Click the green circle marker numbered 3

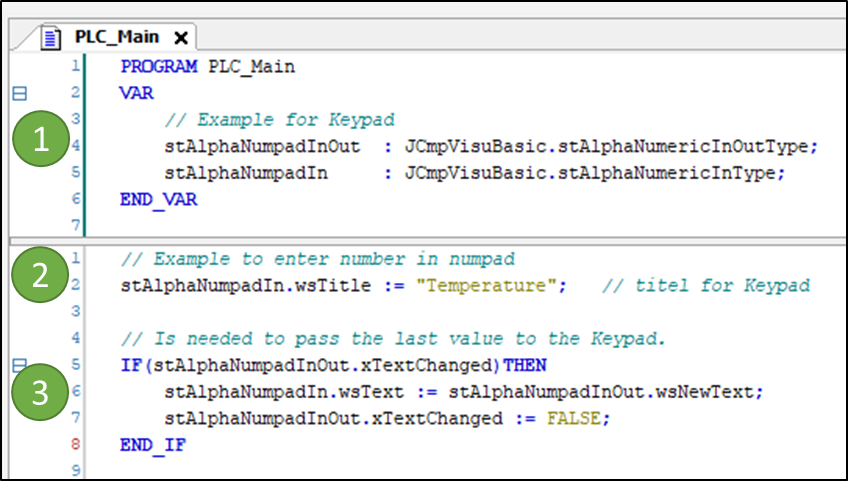coord(41,393)
